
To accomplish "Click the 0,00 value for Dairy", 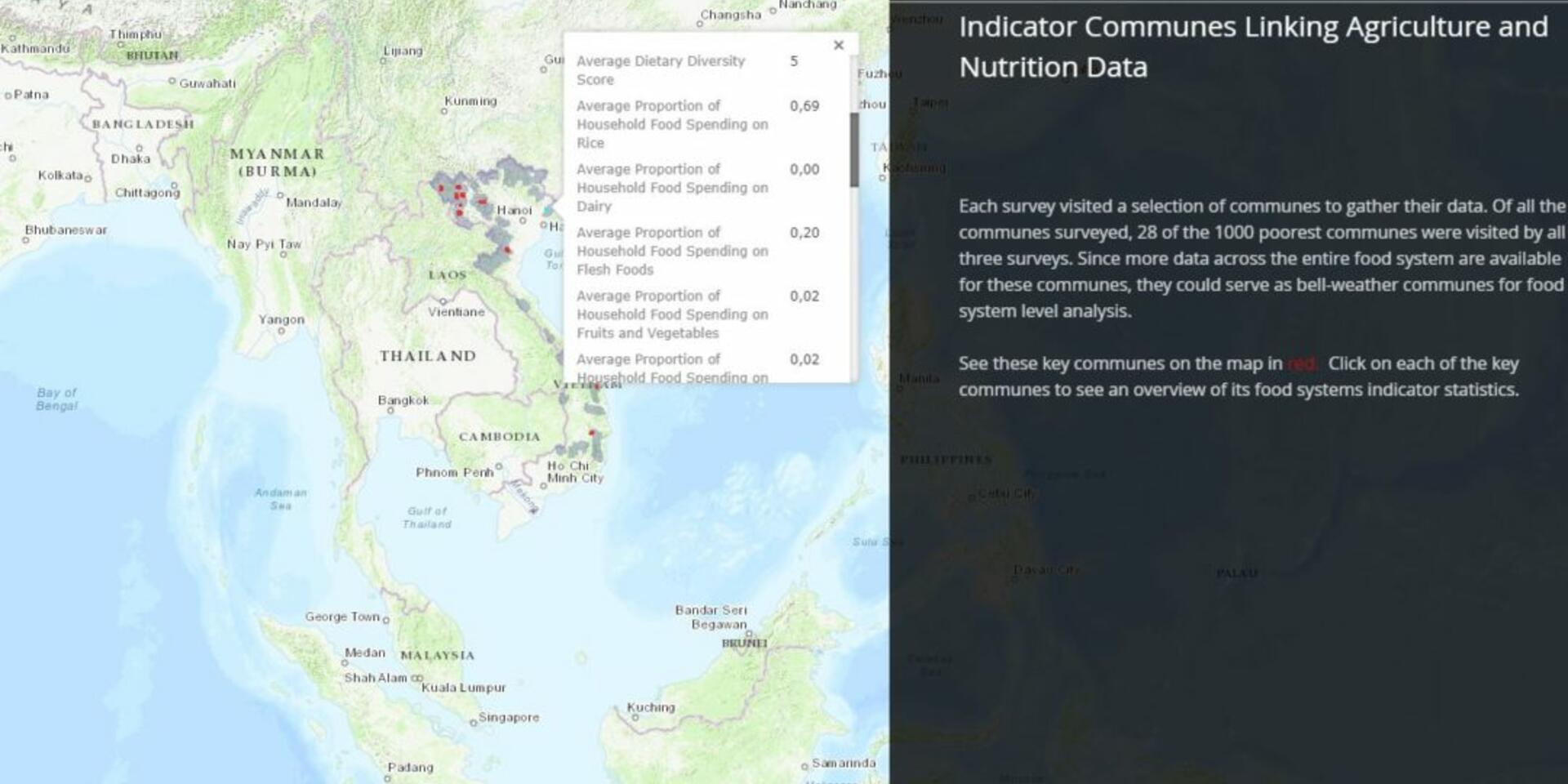I will click(804, 170).
